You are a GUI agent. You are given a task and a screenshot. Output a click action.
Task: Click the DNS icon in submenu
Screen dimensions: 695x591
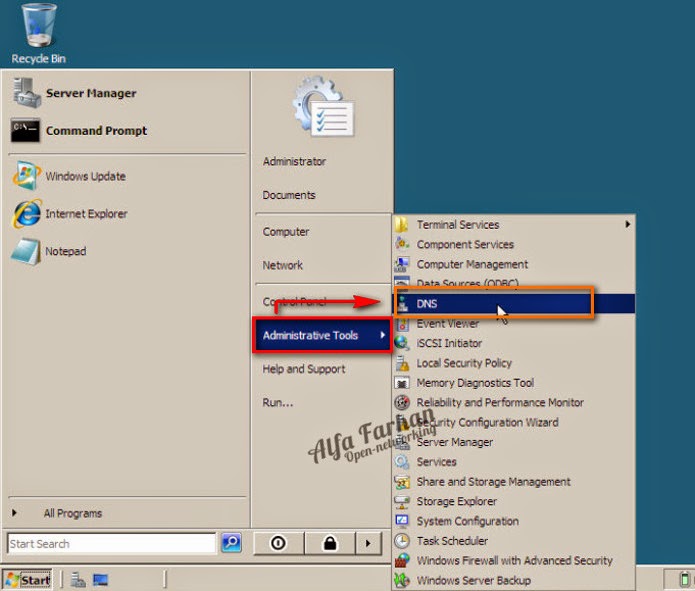403,304
